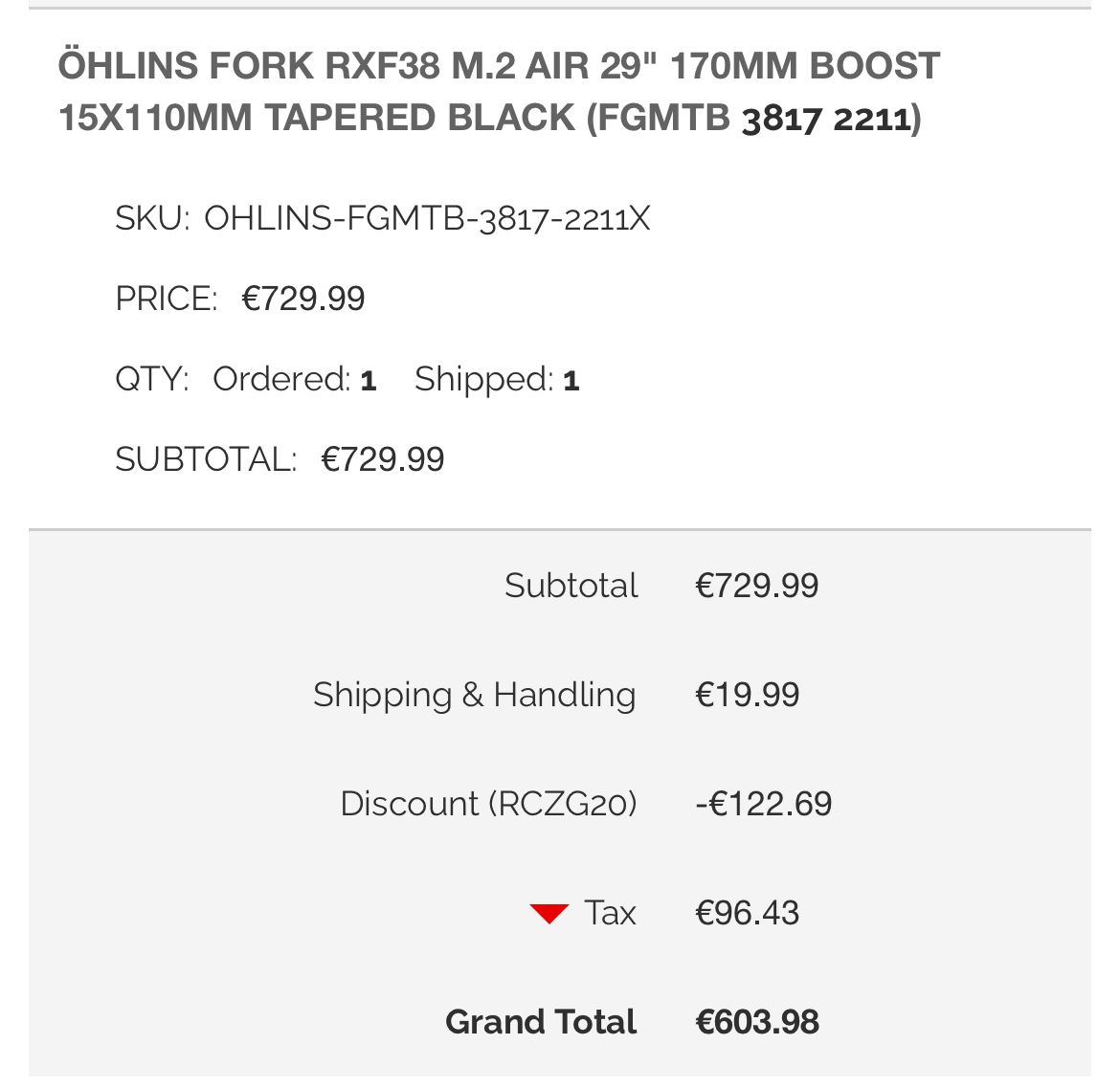Select the €19.99 shipping amount

tap(747, 695)
